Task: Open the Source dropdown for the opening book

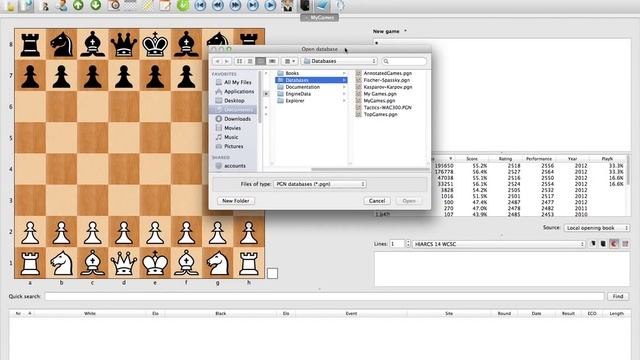Action: [596, 228]
